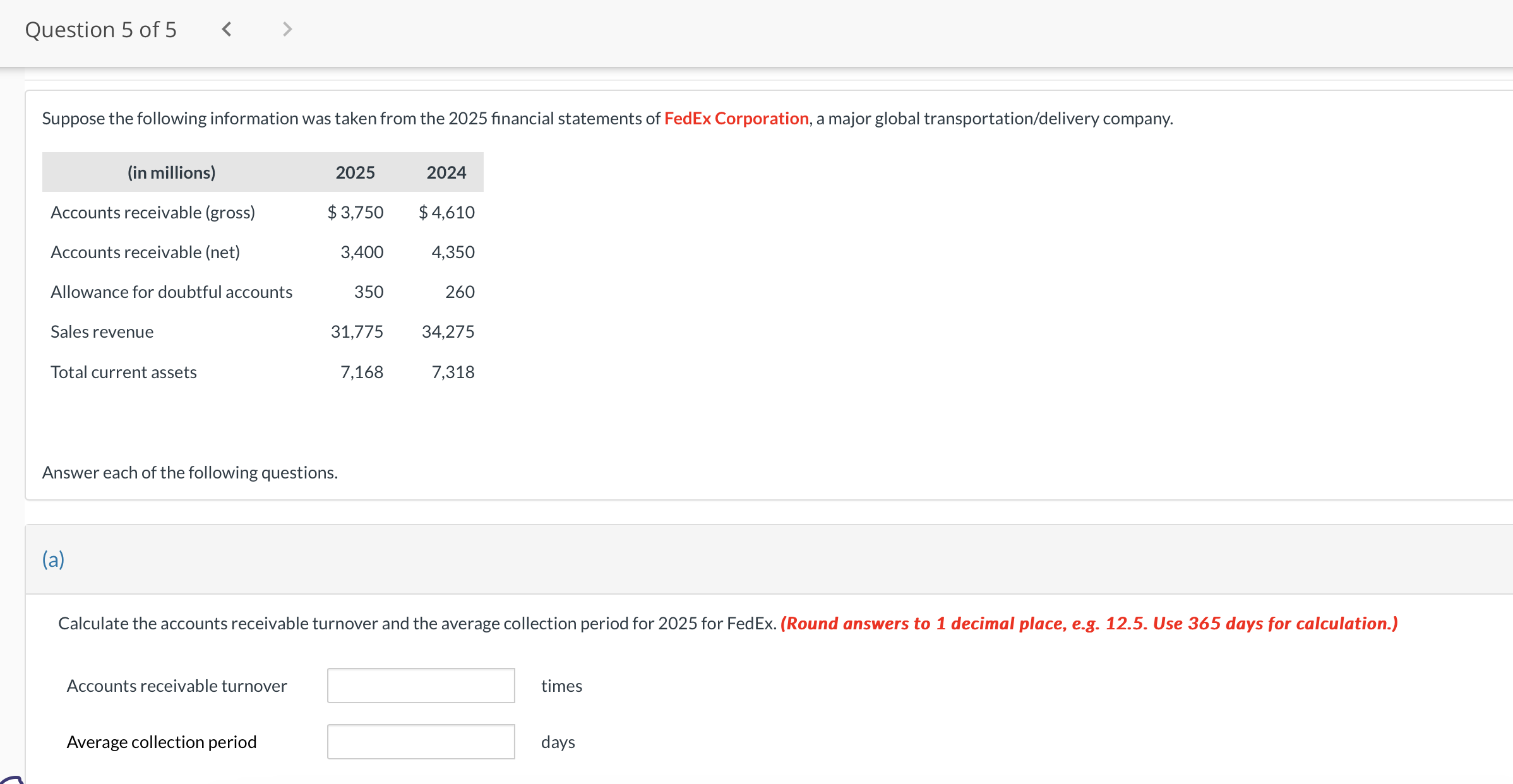Screen dimensions: 1513x784
Task: Click the 'days' unit label
Action: click(x=558, y=742)
